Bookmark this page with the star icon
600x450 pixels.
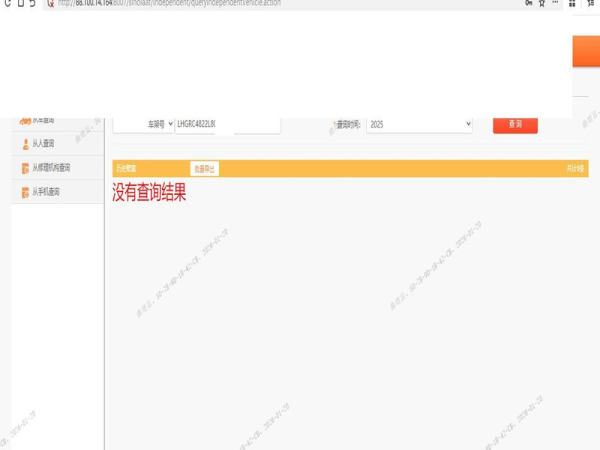click(542, 4)
